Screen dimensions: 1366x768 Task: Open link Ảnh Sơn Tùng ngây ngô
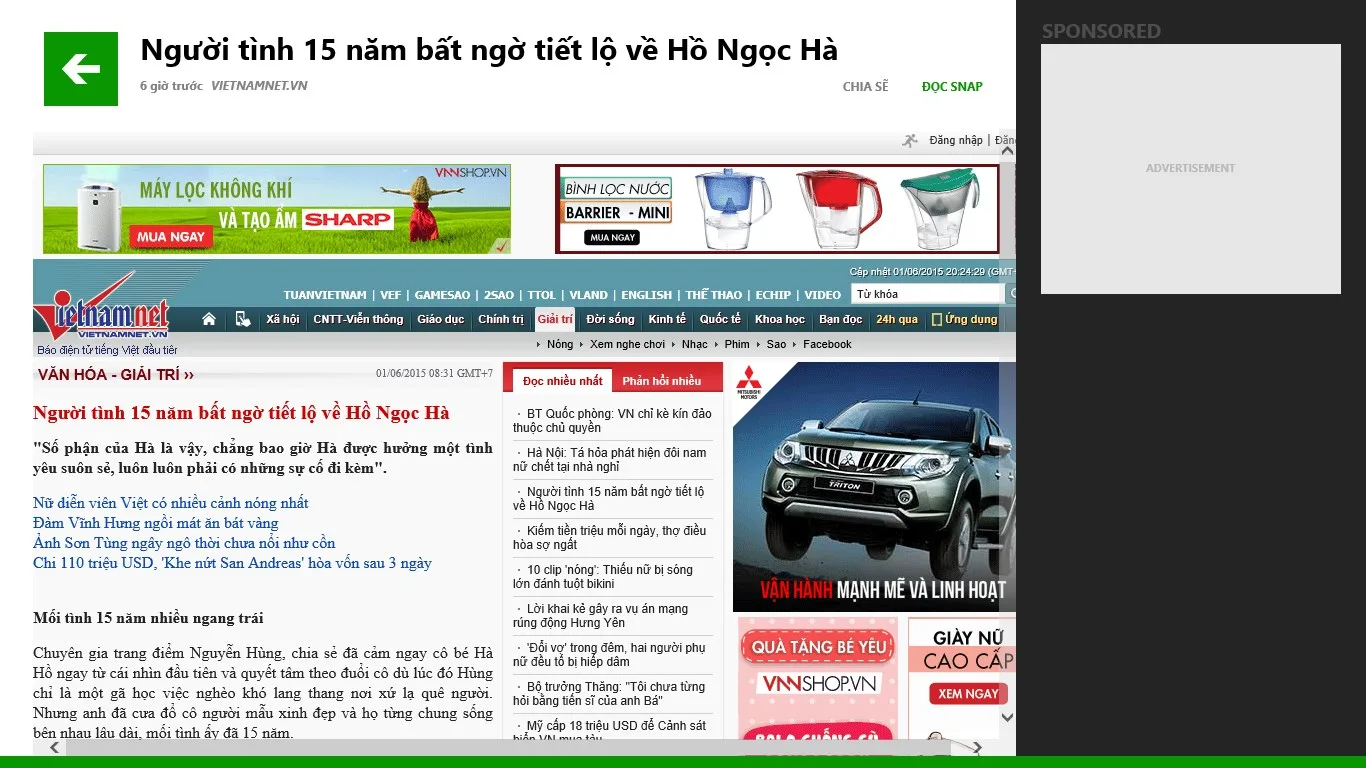click(184, 543)
